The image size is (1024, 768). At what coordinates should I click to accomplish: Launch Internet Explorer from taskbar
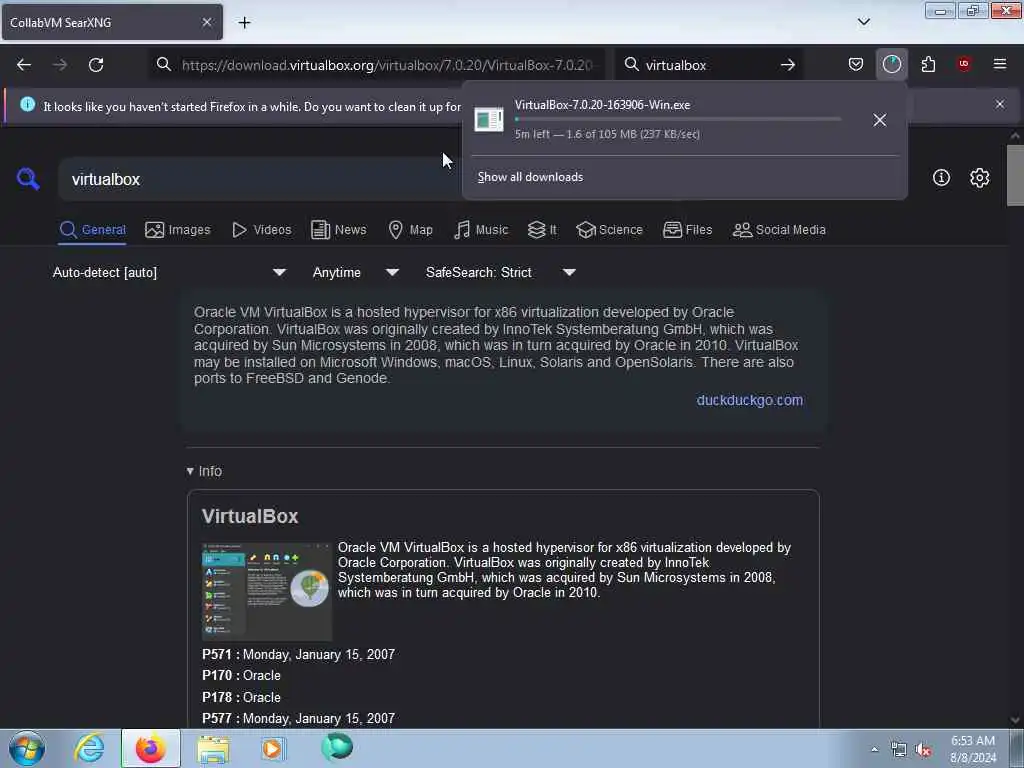click(89, 748)
